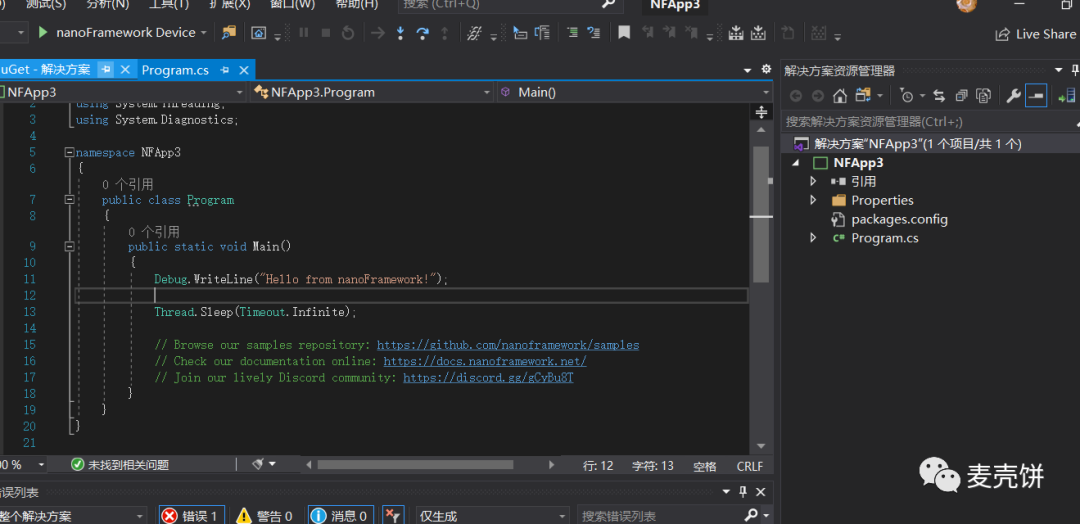The height and width of the screenshot is (524, 1080).
Task: Click the Step Into debug arrow
Action: (x=400, y=33)
